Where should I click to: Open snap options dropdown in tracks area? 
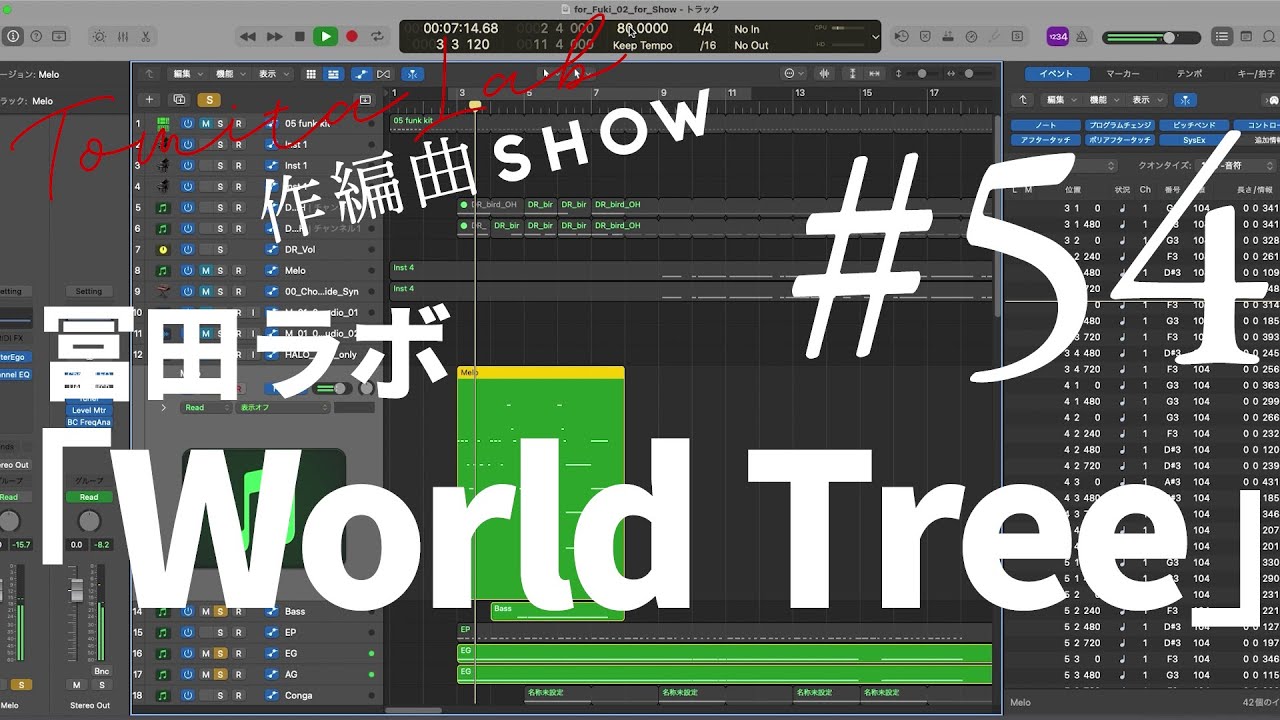pos(795,73)
